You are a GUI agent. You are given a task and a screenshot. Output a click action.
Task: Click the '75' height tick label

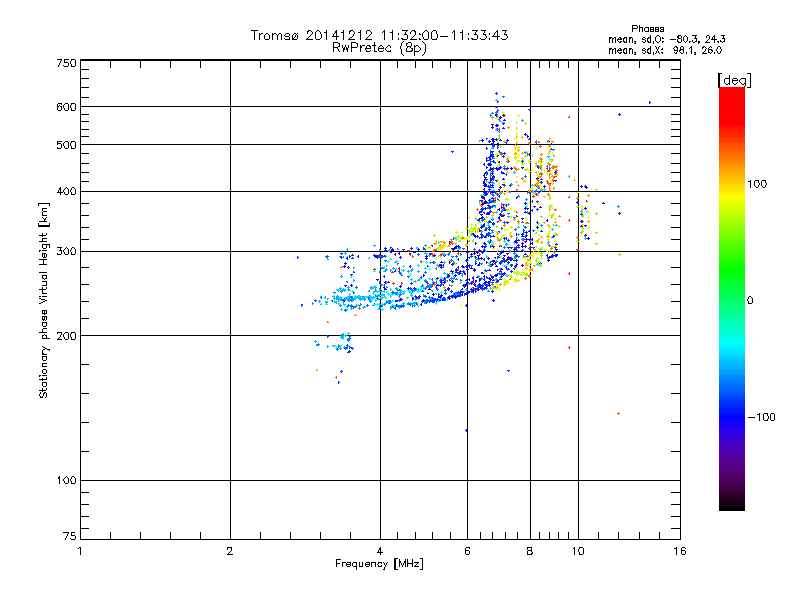pyautogui.click(x=70, y=536)
